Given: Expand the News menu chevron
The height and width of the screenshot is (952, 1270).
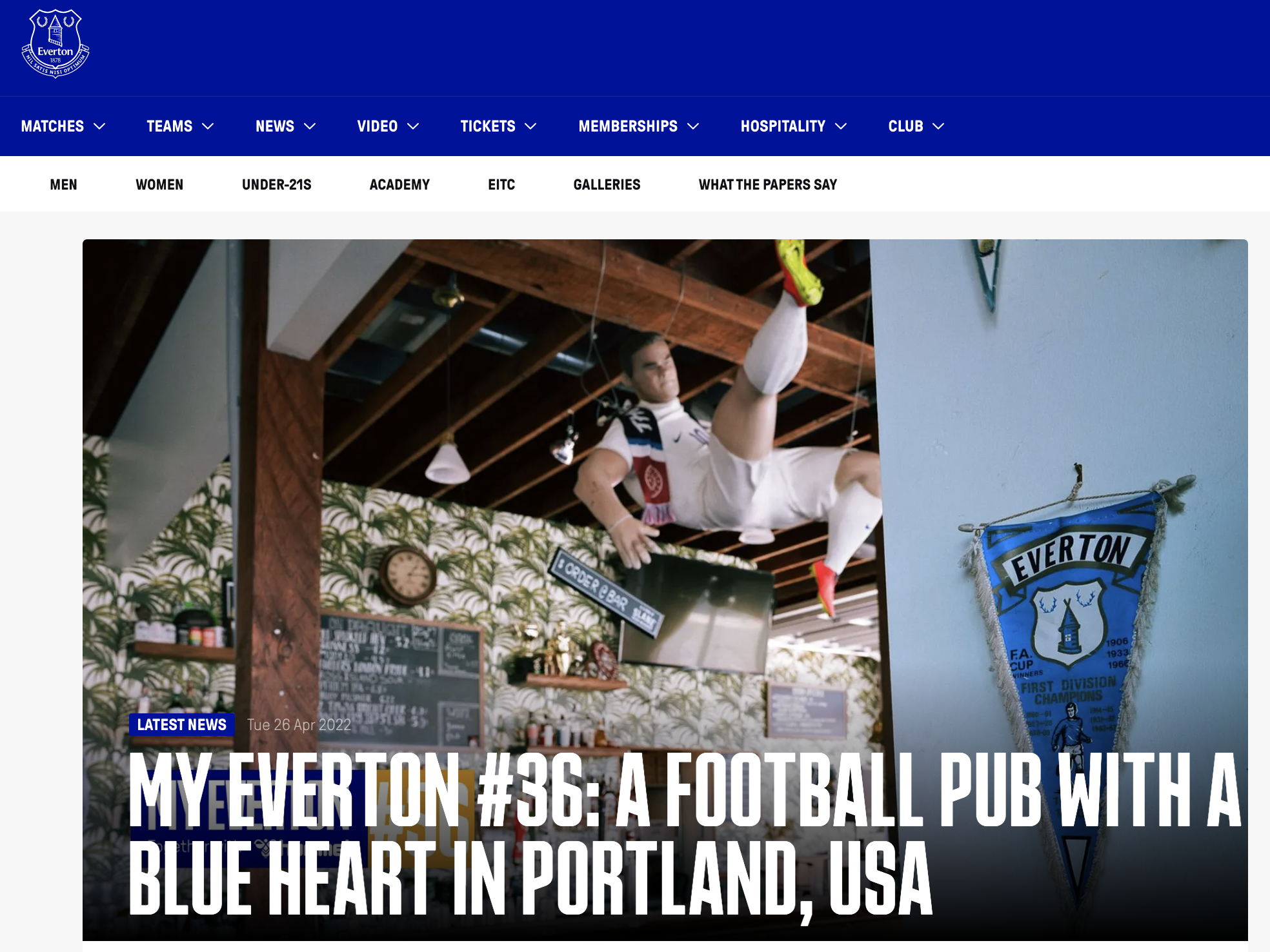Looking at the screenshot, I should click(x=310, y=126).
